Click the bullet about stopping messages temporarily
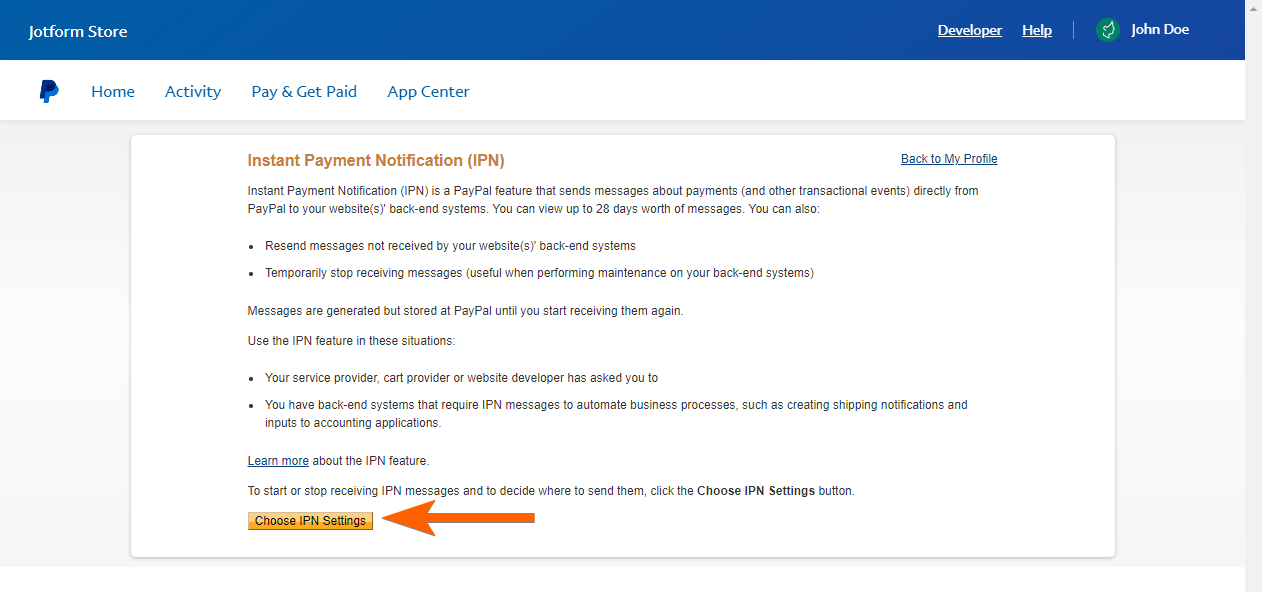Image resolution: width=1262 pixels, height=592 pixels. [x=540, y=272]
